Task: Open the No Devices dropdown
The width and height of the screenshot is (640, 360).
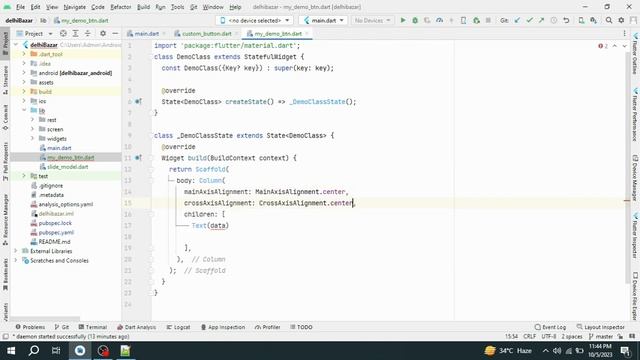Action: pos(372,20)
